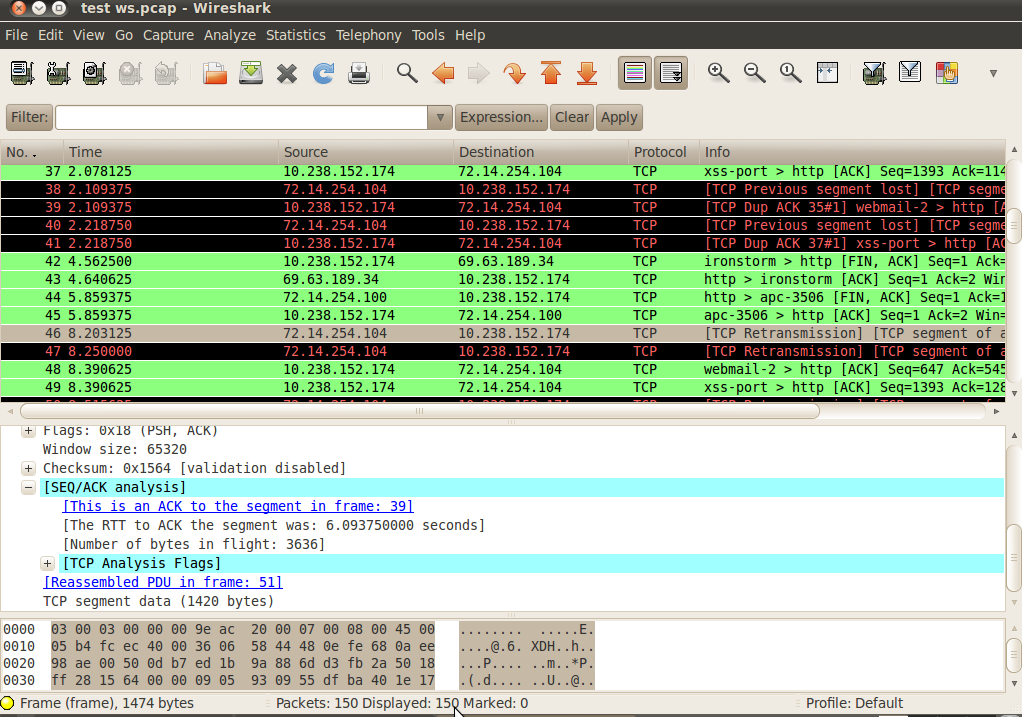This screenshot has height=717, width=1022.
Task: Expand the toolbar overflow arrow
Action: click(x=993, y=74)
